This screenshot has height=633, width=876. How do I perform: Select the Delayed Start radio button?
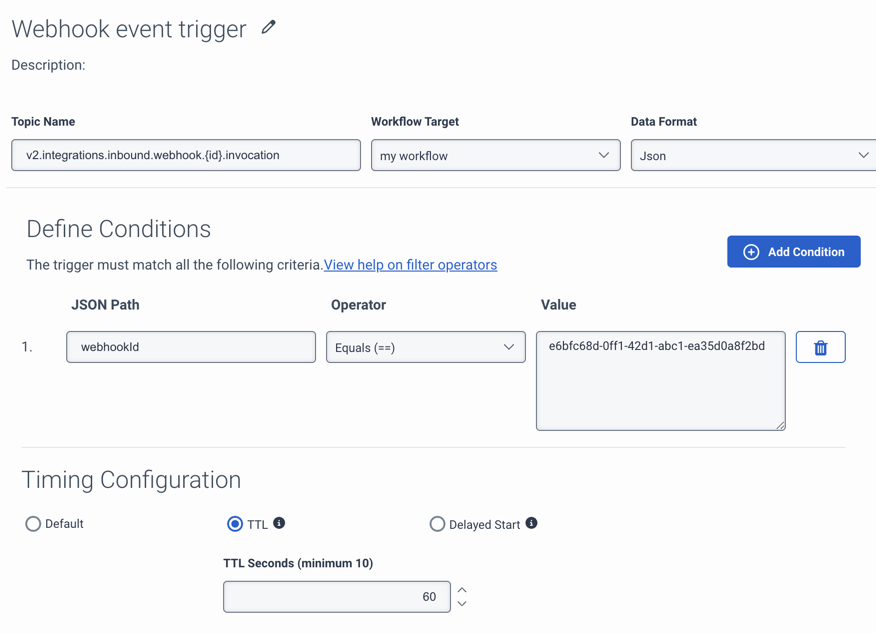tap(437, 524)
